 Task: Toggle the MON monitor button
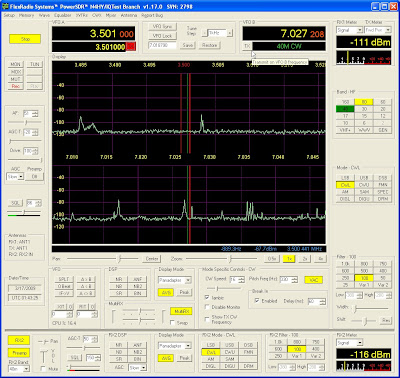click(15, 64)
